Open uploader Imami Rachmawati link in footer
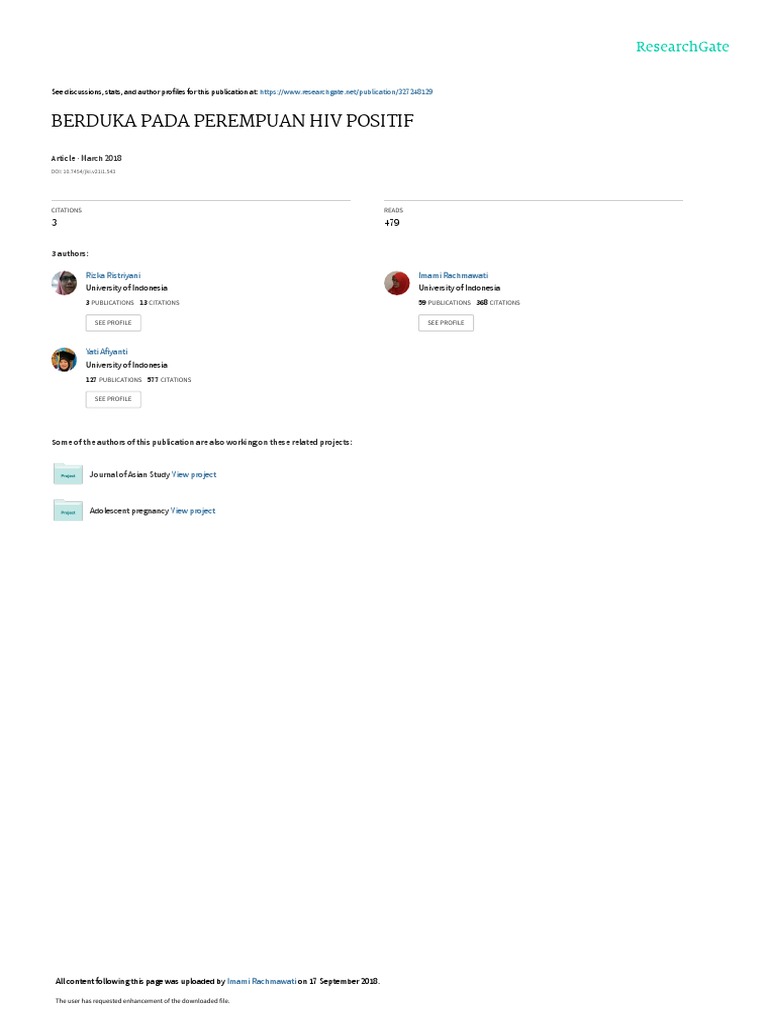This screenshot has height=1024, width=768. coord(261,981)
